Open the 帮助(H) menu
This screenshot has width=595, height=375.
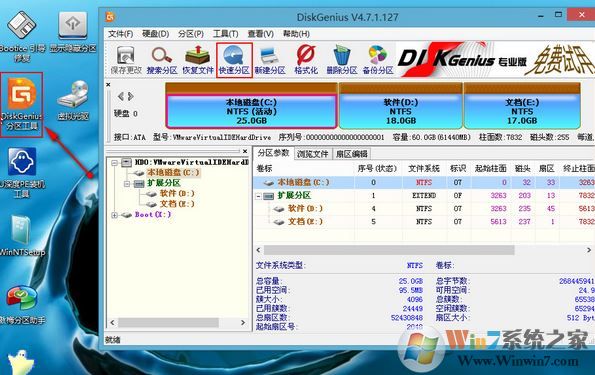(296, 34)
